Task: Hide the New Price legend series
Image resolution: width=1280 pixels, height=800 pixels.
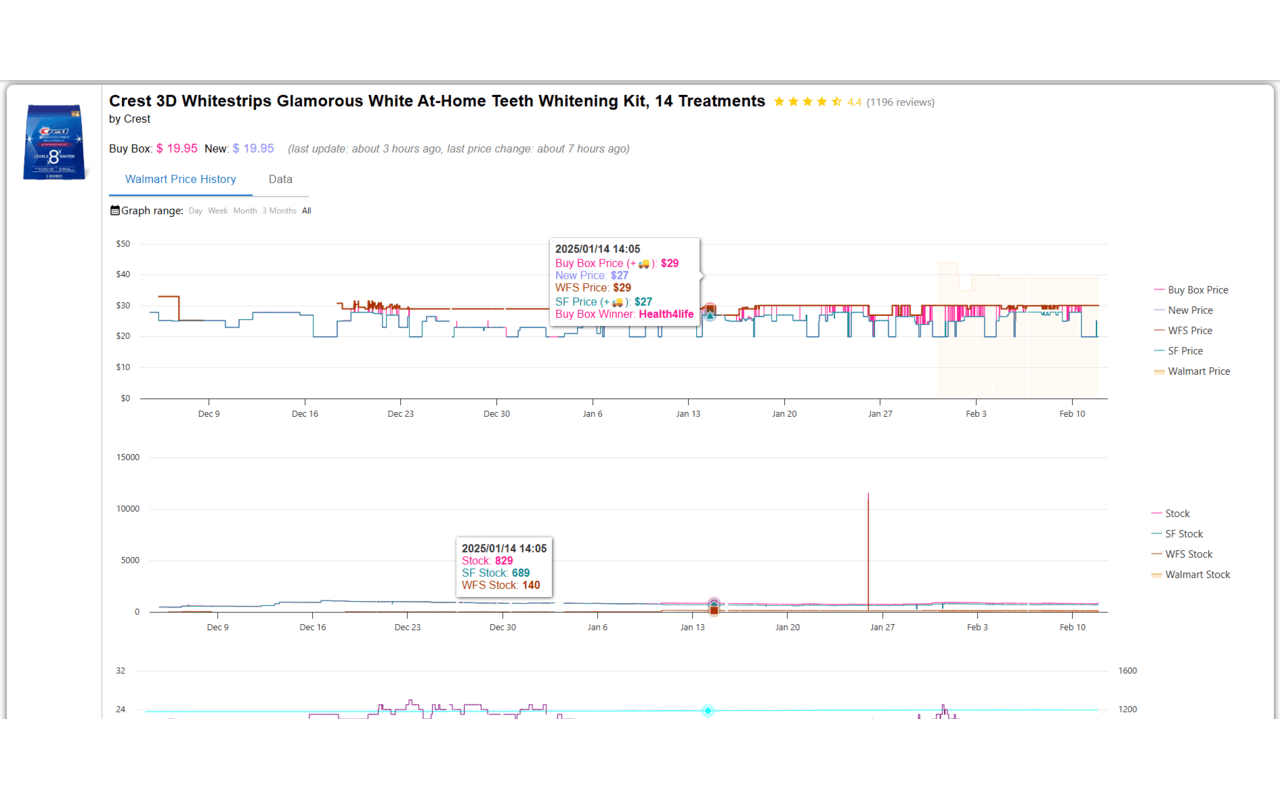Action: pyautogui.click(x=1183, y=310)
